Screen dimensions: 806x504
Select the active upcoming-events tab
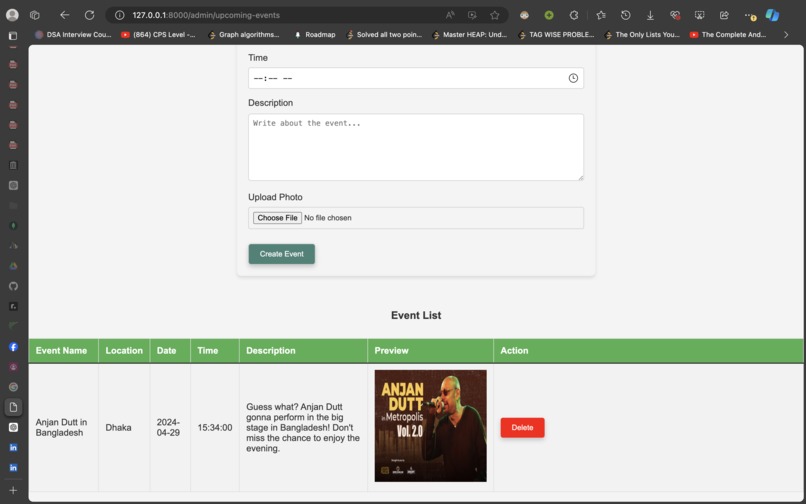[13, 407]
